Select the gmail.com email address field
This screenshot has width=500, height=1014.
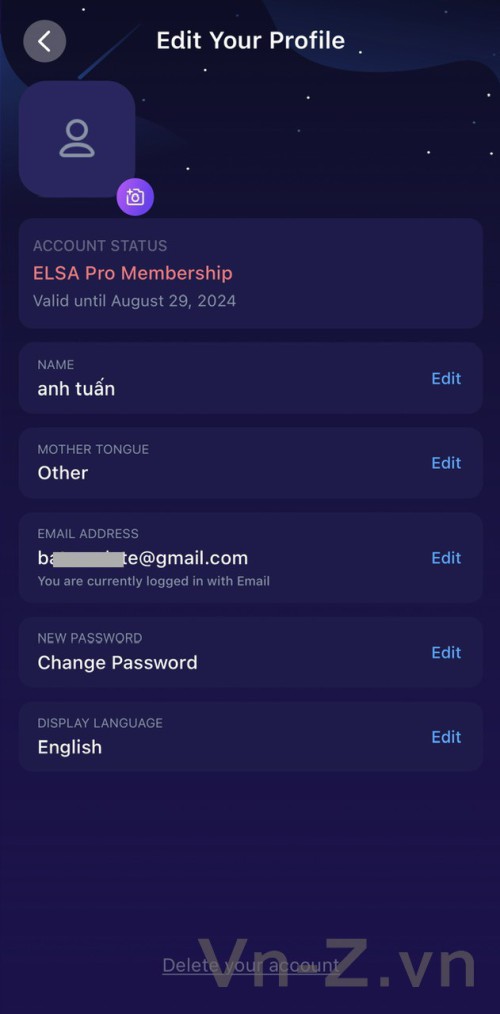pos(250,557)
